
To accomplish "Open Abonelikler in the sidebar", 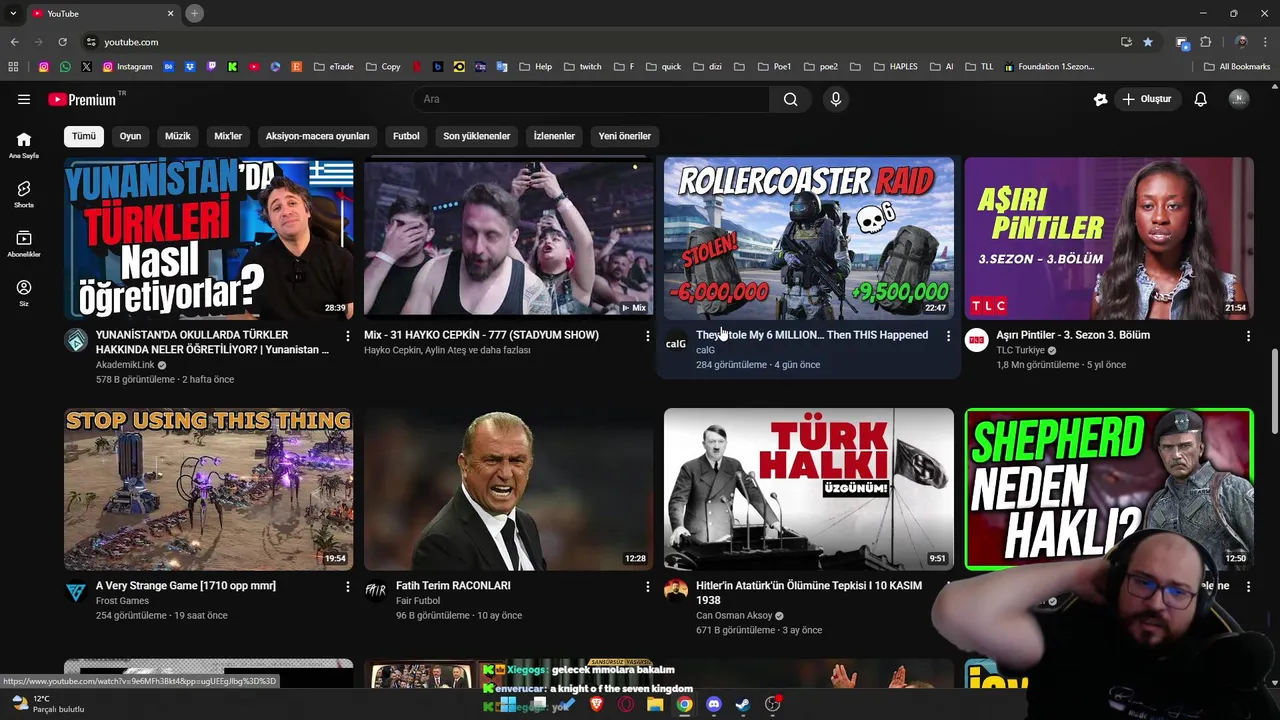I will pyautogui.click(x=24, y=244).
